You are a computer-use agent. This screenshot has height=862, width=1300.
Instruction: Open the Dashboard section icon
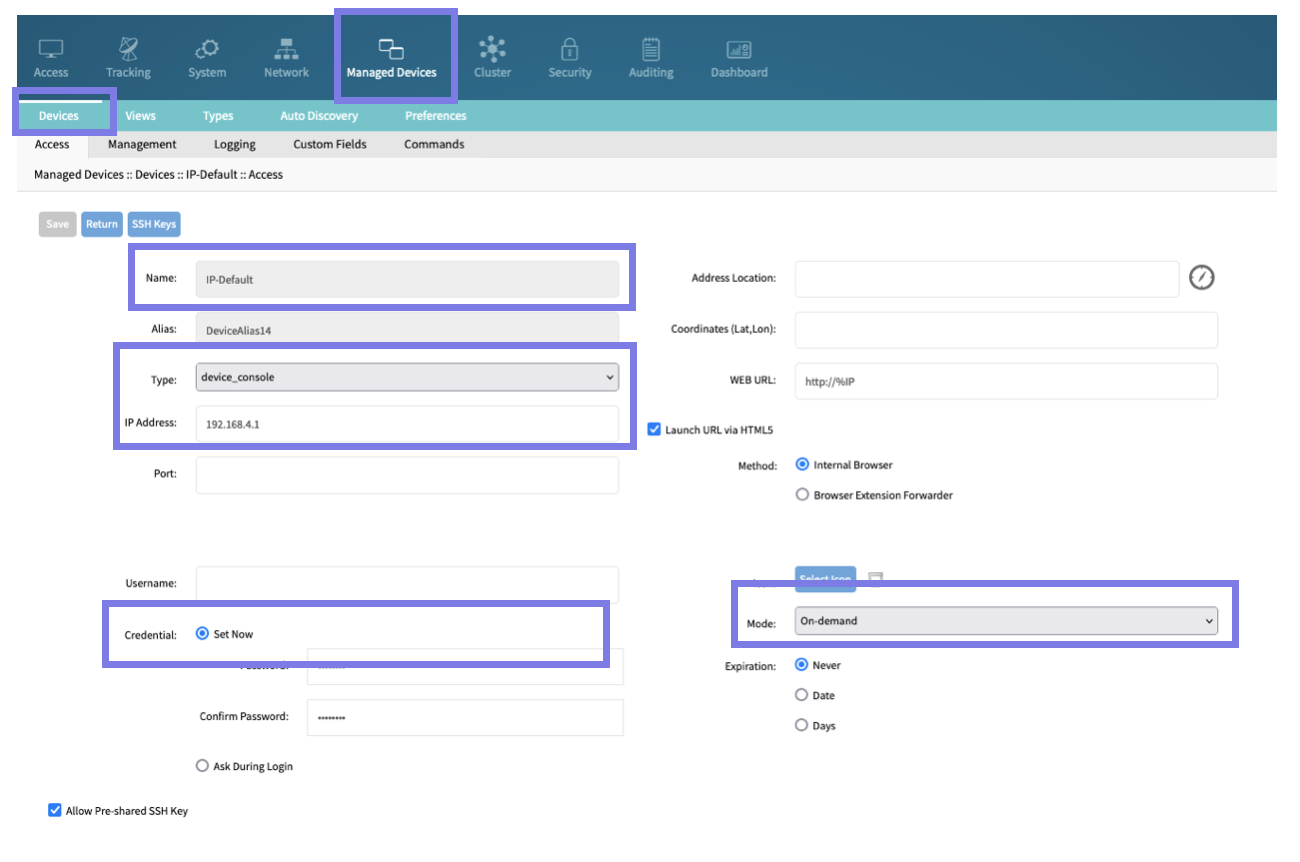(x=739, y=59)
